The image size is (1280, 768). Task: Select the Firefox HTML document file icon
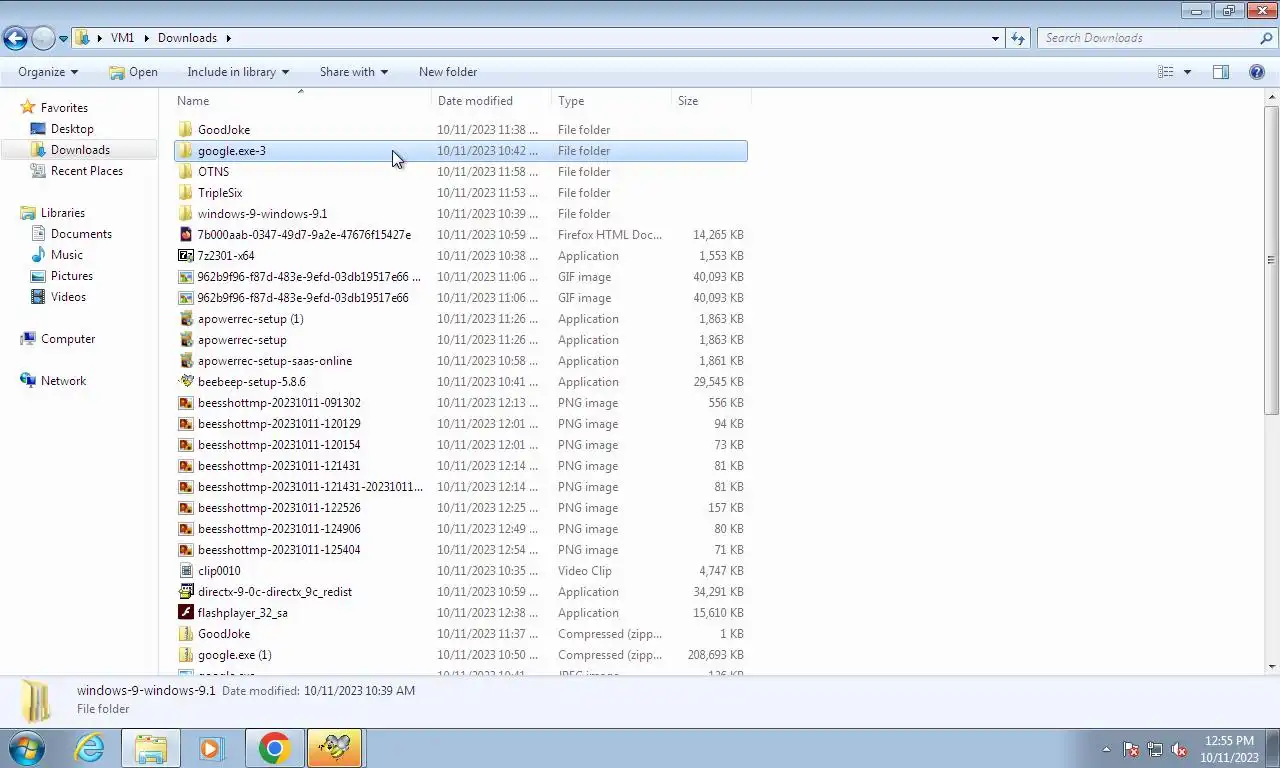185,235
